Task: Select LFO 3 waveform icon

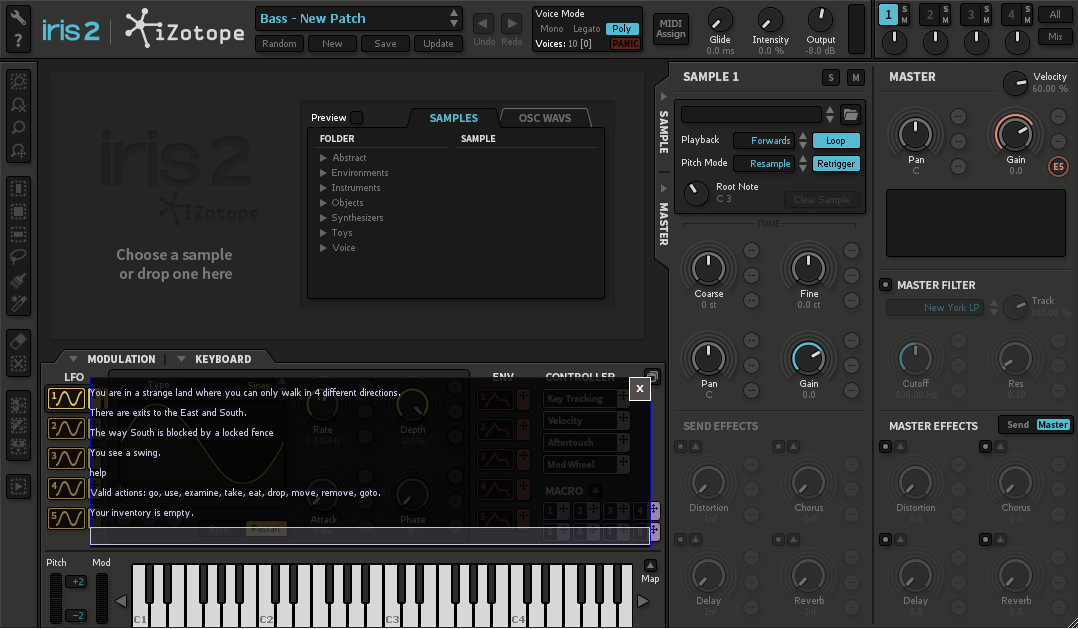Action: [x=66, y=458]
